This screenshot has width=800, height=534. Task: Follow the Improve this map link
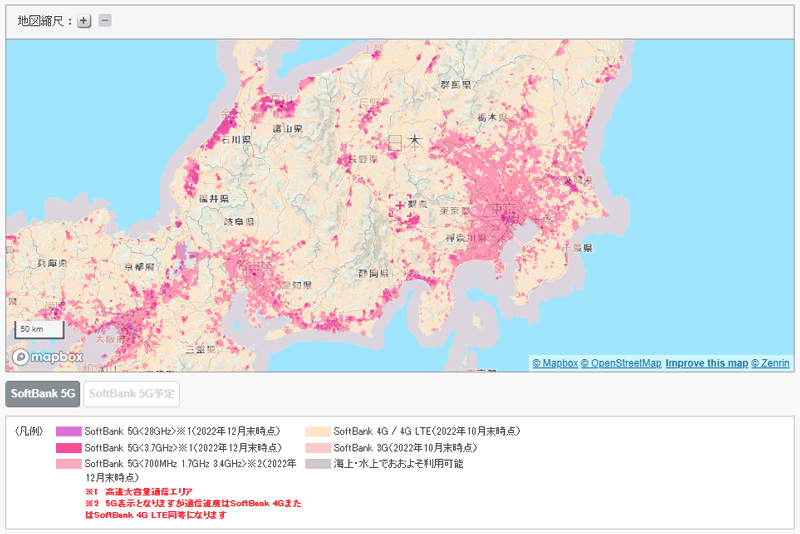pos(707,363)
